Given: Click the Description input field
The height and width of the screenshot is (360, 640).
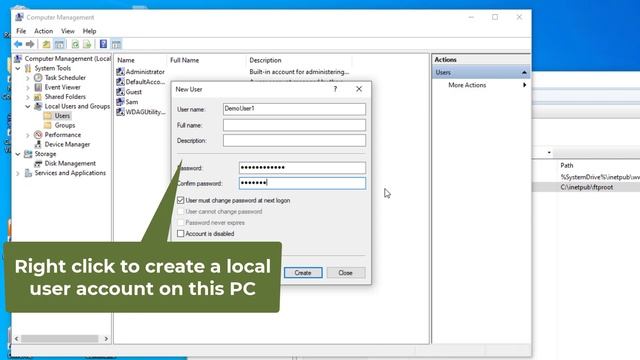Looking at the screenshot, I should tap(294, 140).
